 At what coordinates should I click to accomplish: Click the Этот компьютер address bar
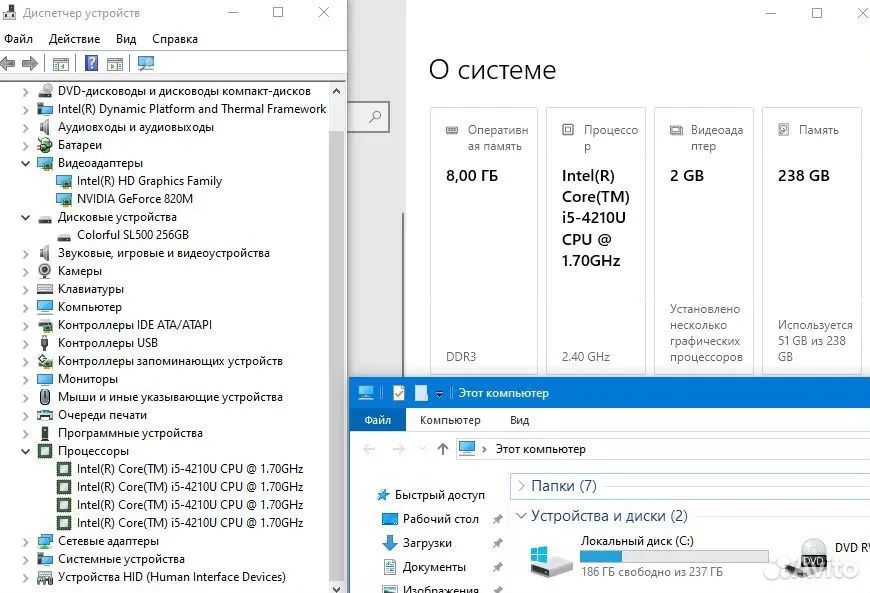(x=663, y=449)
